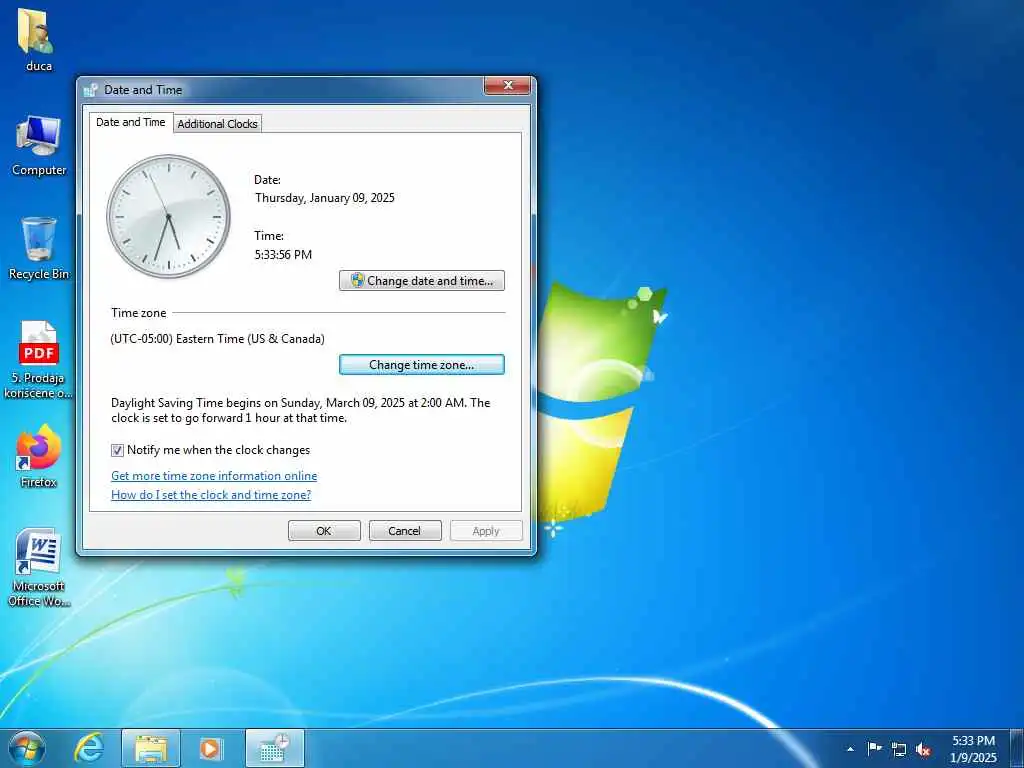Open the network status tray icon
1024x768 pixels.
pyautogui.click(x=899, y=749)
